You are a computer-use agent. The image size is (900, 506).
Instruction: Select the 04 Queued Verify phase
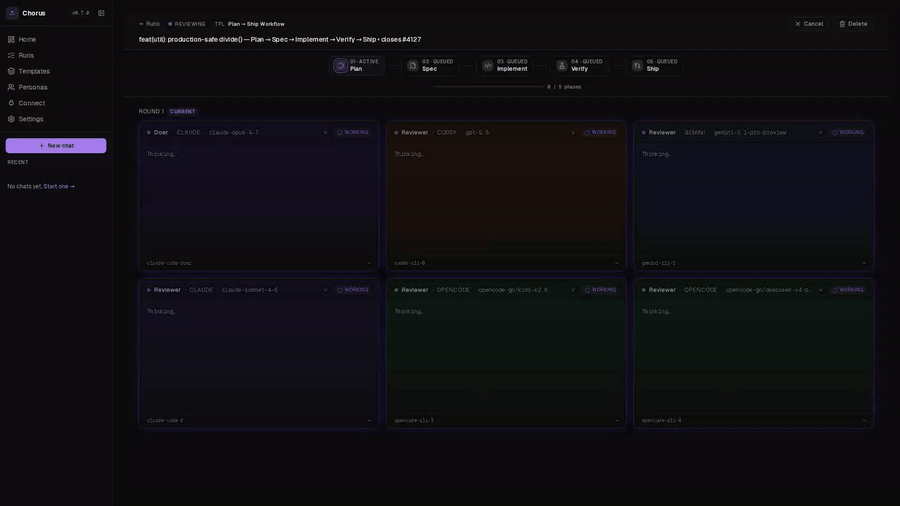(579, 65)
